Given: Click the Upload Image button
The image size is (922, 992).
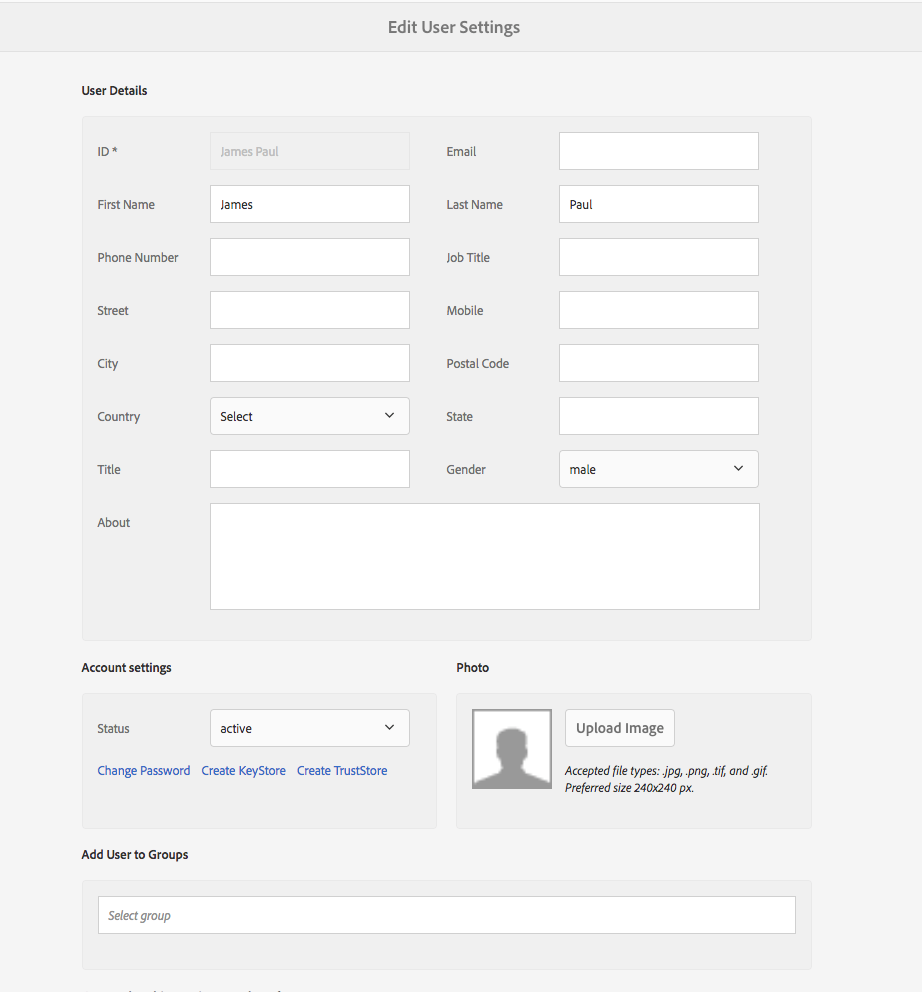Looking at the screenshot, I should tap(619, 728).
